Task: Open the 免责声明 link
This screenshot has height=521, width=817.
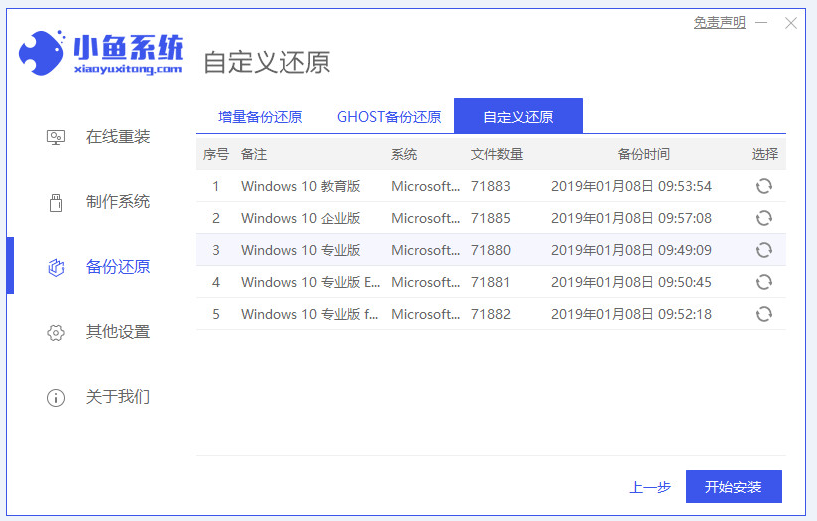Action: coord(719,22)
